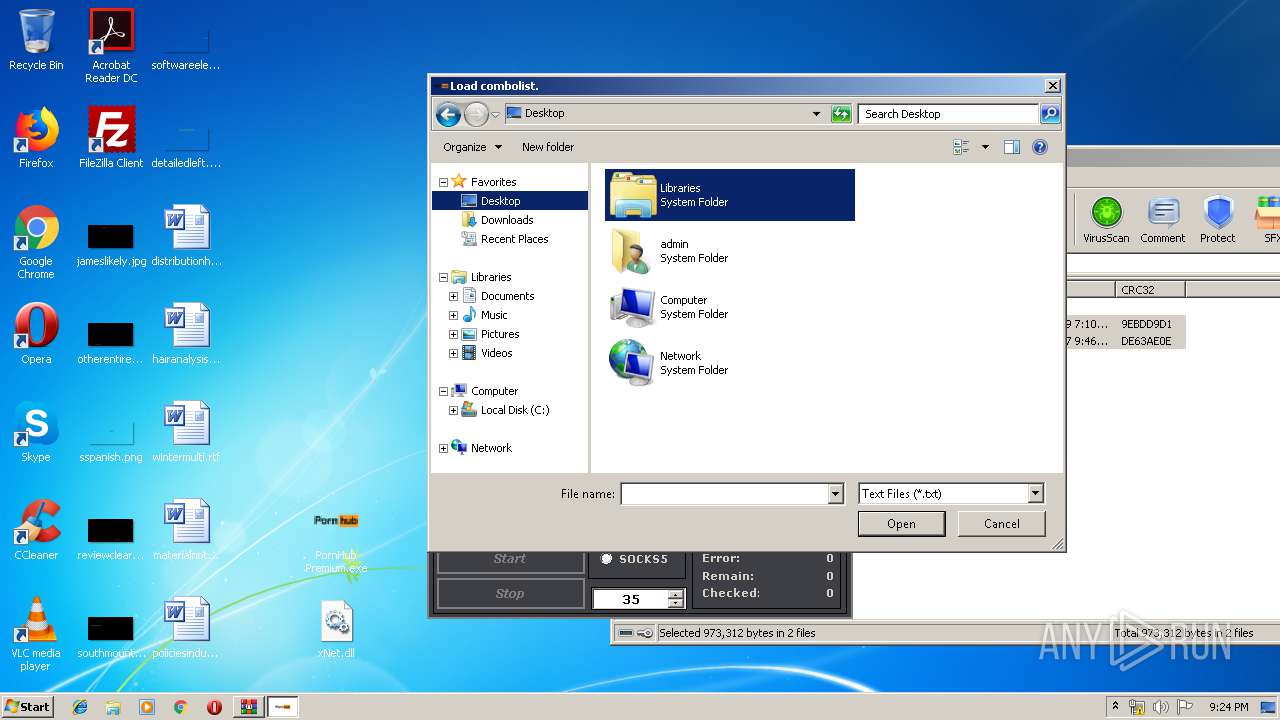Expand the Music library node
This screenshot has width=1280, height=720.
coord(453,315)
